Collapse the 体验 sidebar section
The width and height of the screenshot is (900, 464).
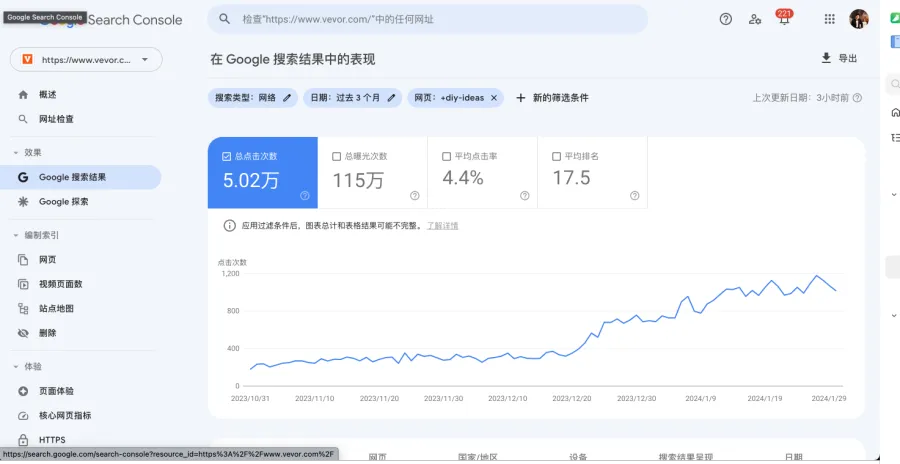click(x=28, y=366)
